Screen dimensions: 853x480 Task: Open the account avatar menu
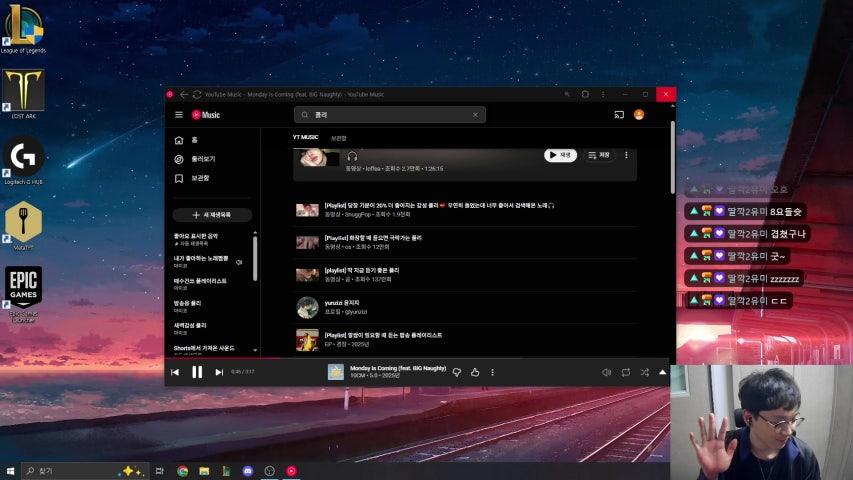(639, 114)
